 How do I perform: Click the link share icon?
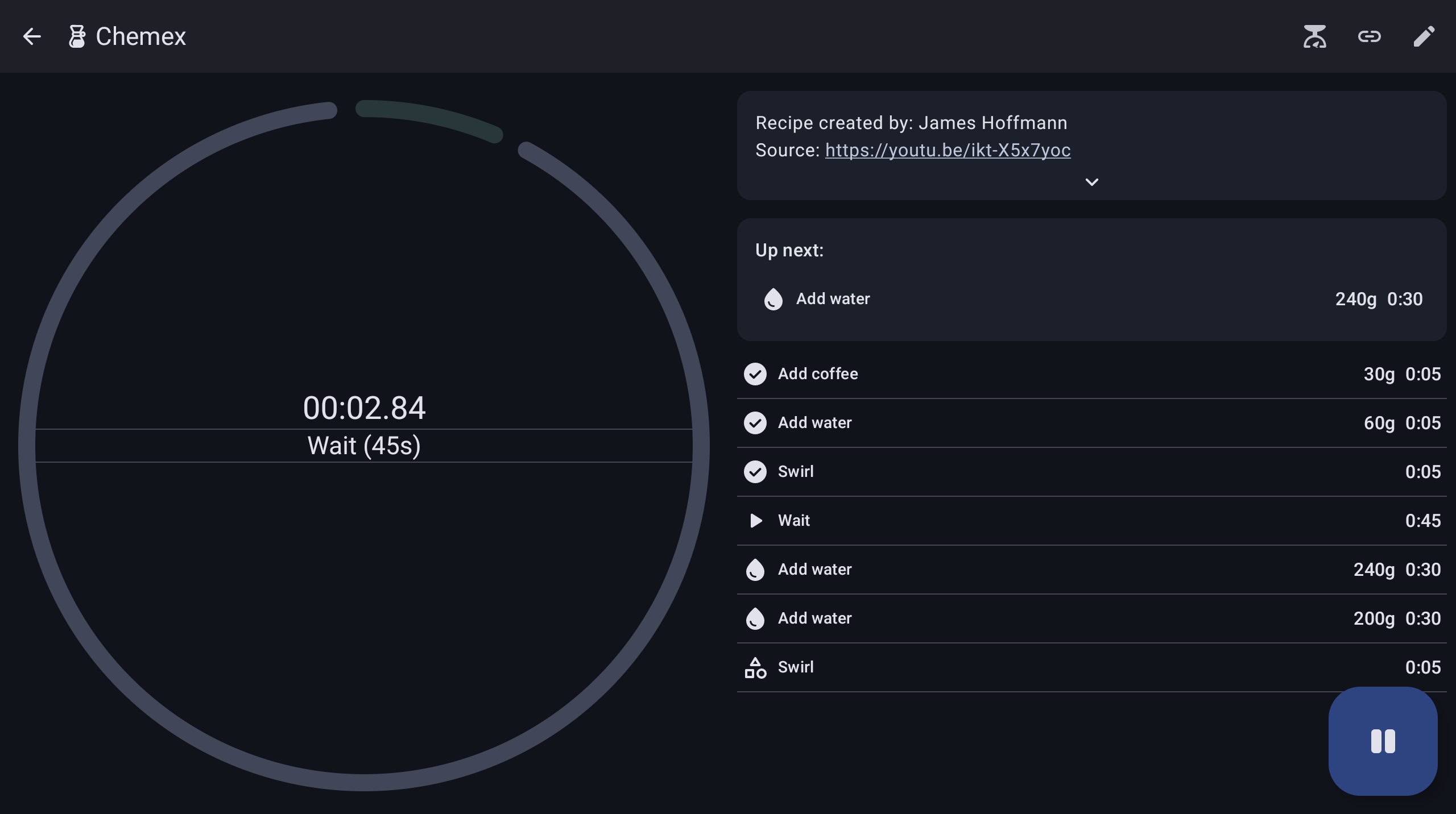[x=1369, y=36]
